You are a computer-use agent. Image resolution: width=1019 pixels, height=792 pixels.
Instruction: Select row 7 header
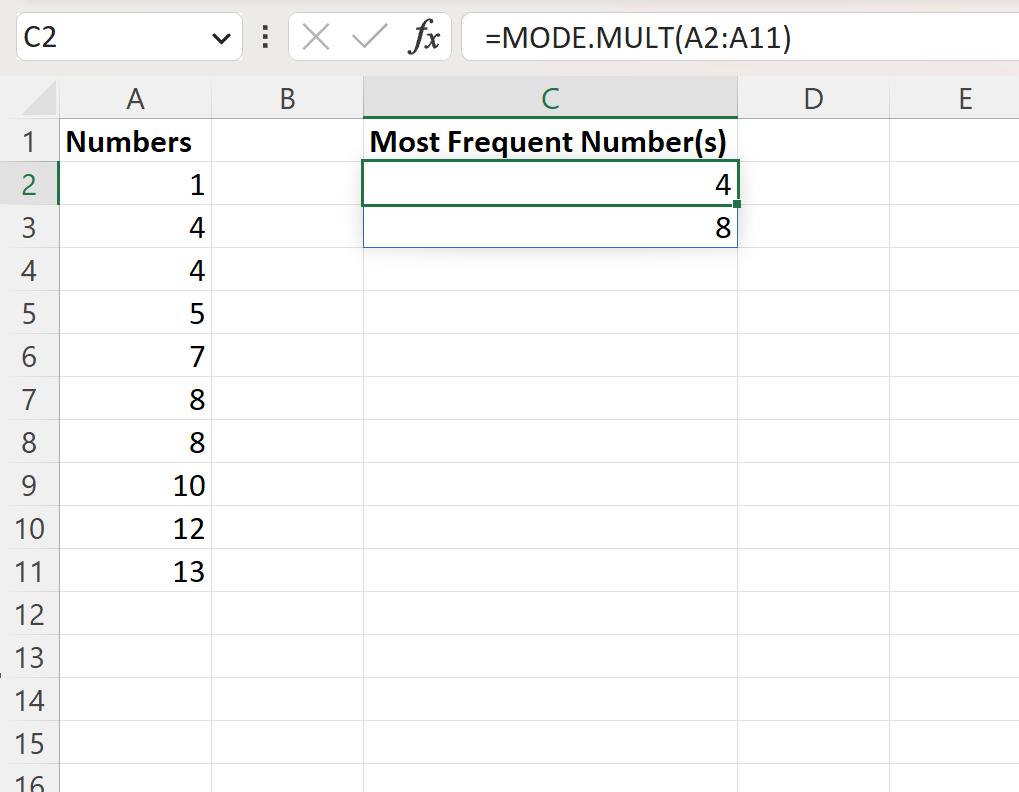[x=29, y=400]
